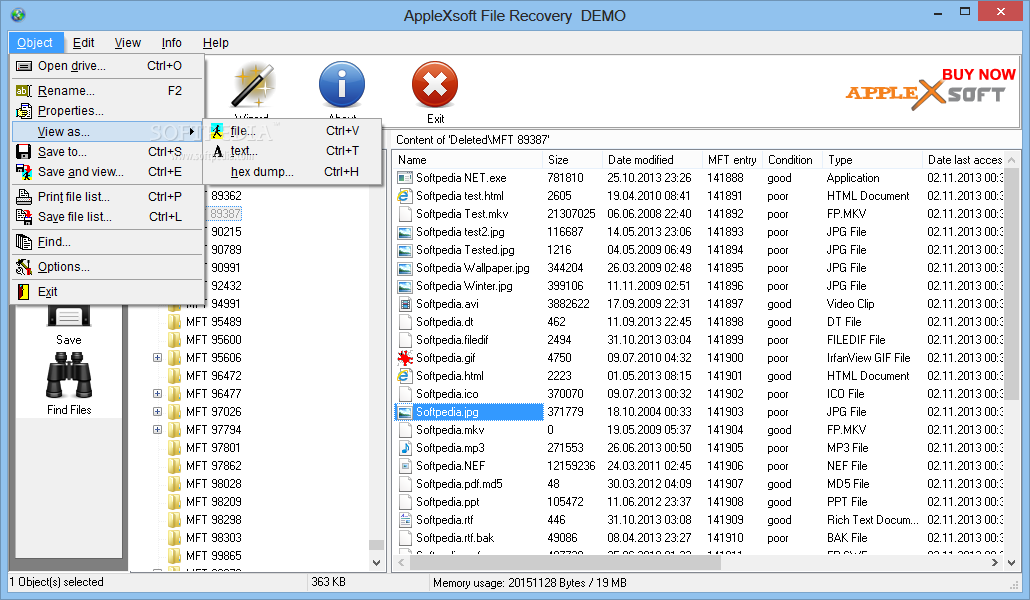
Task: Click the Save icon in left sidebar
Action: tap(69, 317)
